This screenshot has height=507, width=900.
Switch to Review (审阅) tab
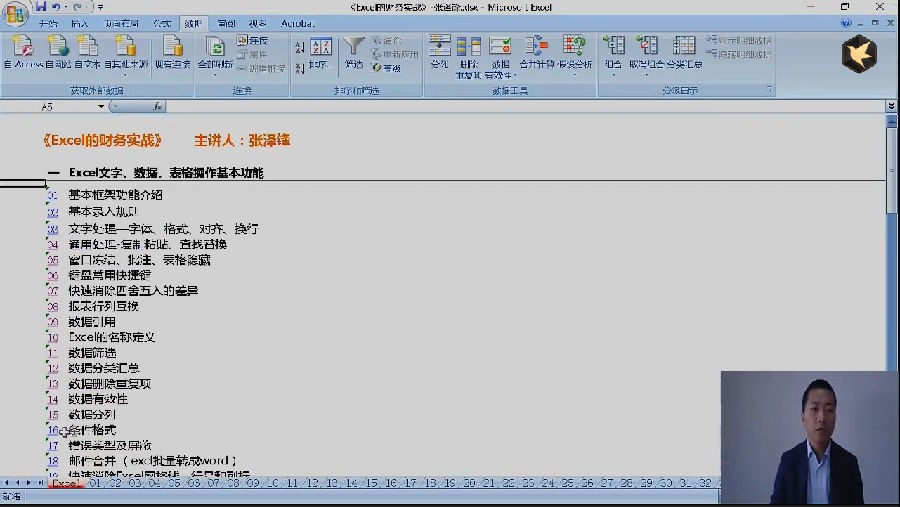click(x=226, y=24)
